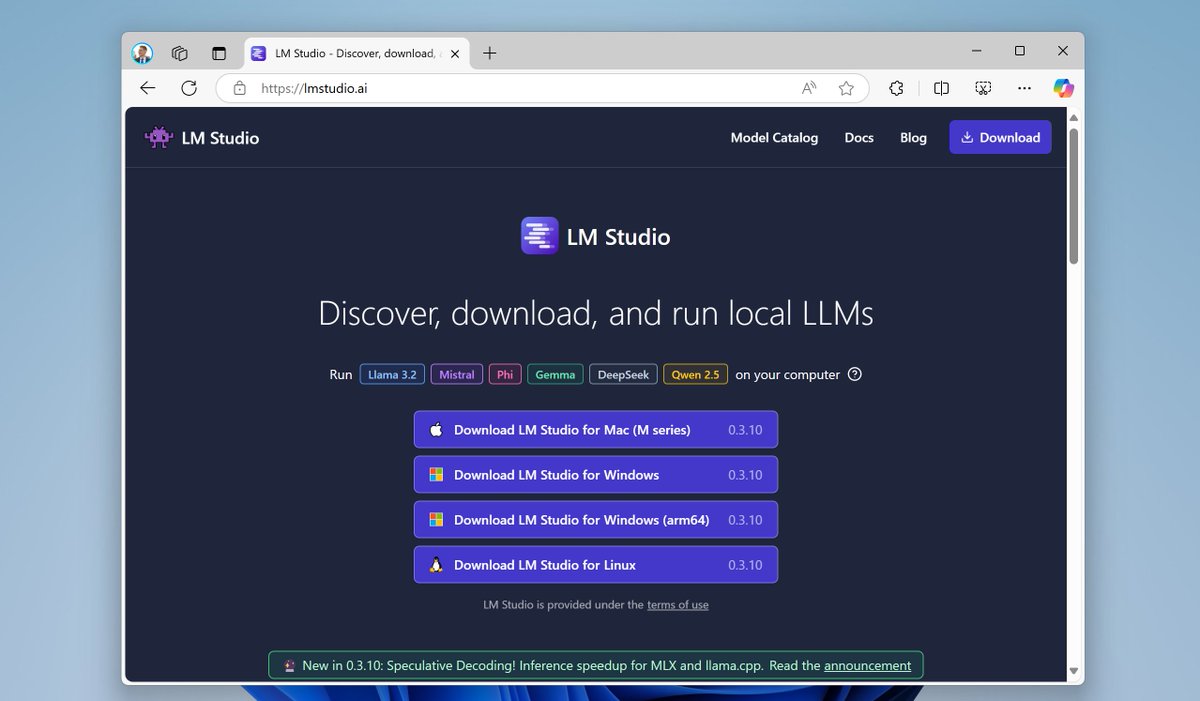Viewport: 1200px width, 701px height.
Task: Open Edge Settings and more menu
Action: tap(1024, 88)
